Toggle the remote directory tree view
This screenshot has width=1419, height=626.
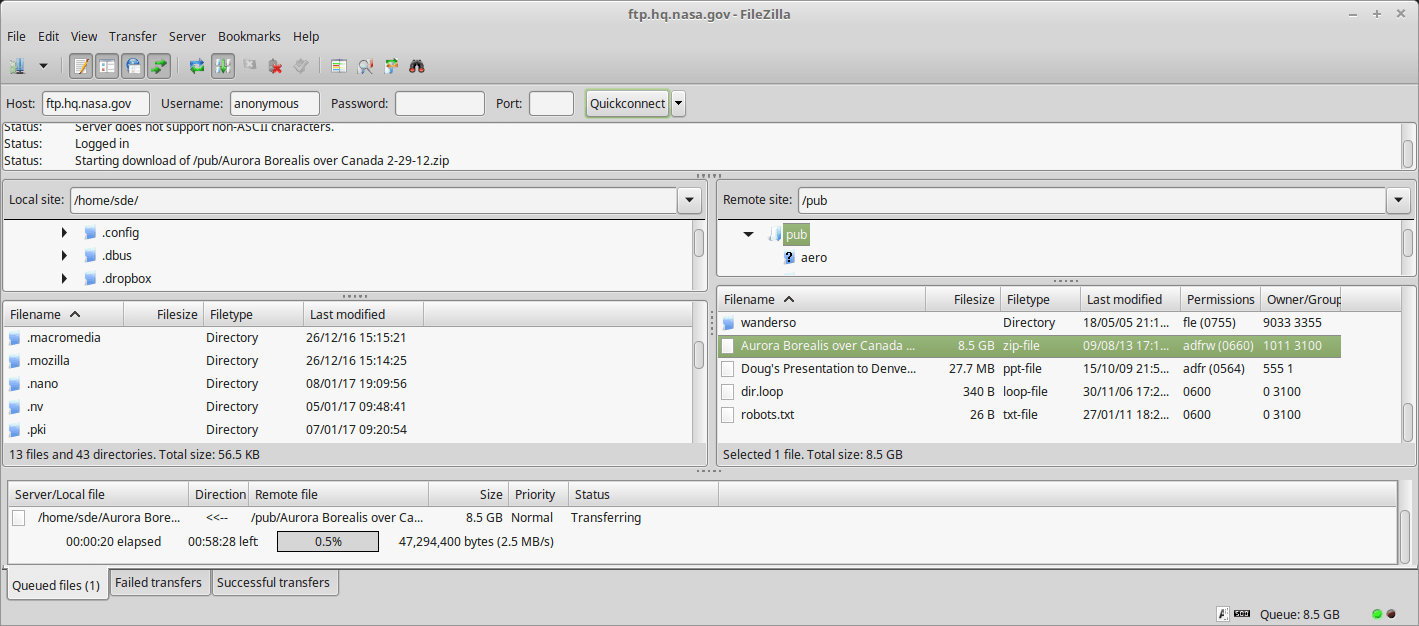[x=133, y=66]
